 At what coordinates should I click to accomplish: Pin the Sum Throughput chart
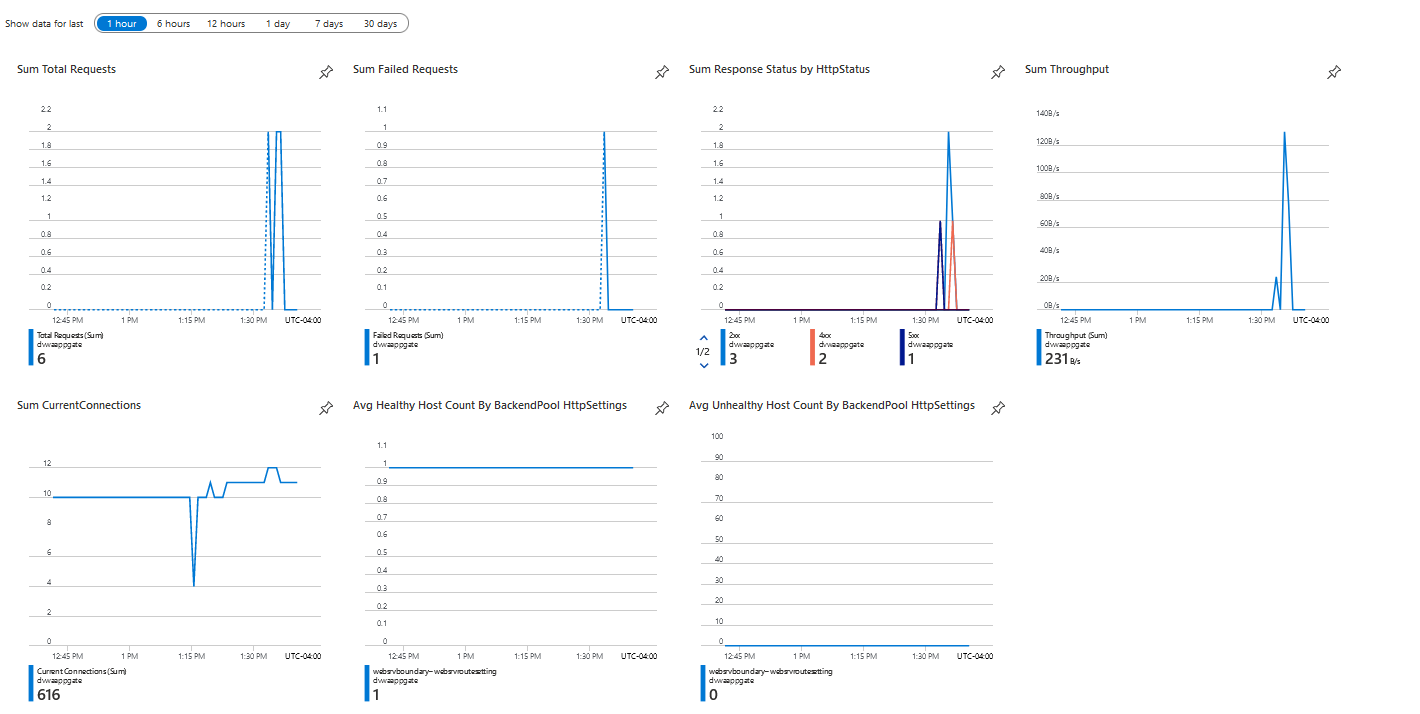click(1333, 72)
